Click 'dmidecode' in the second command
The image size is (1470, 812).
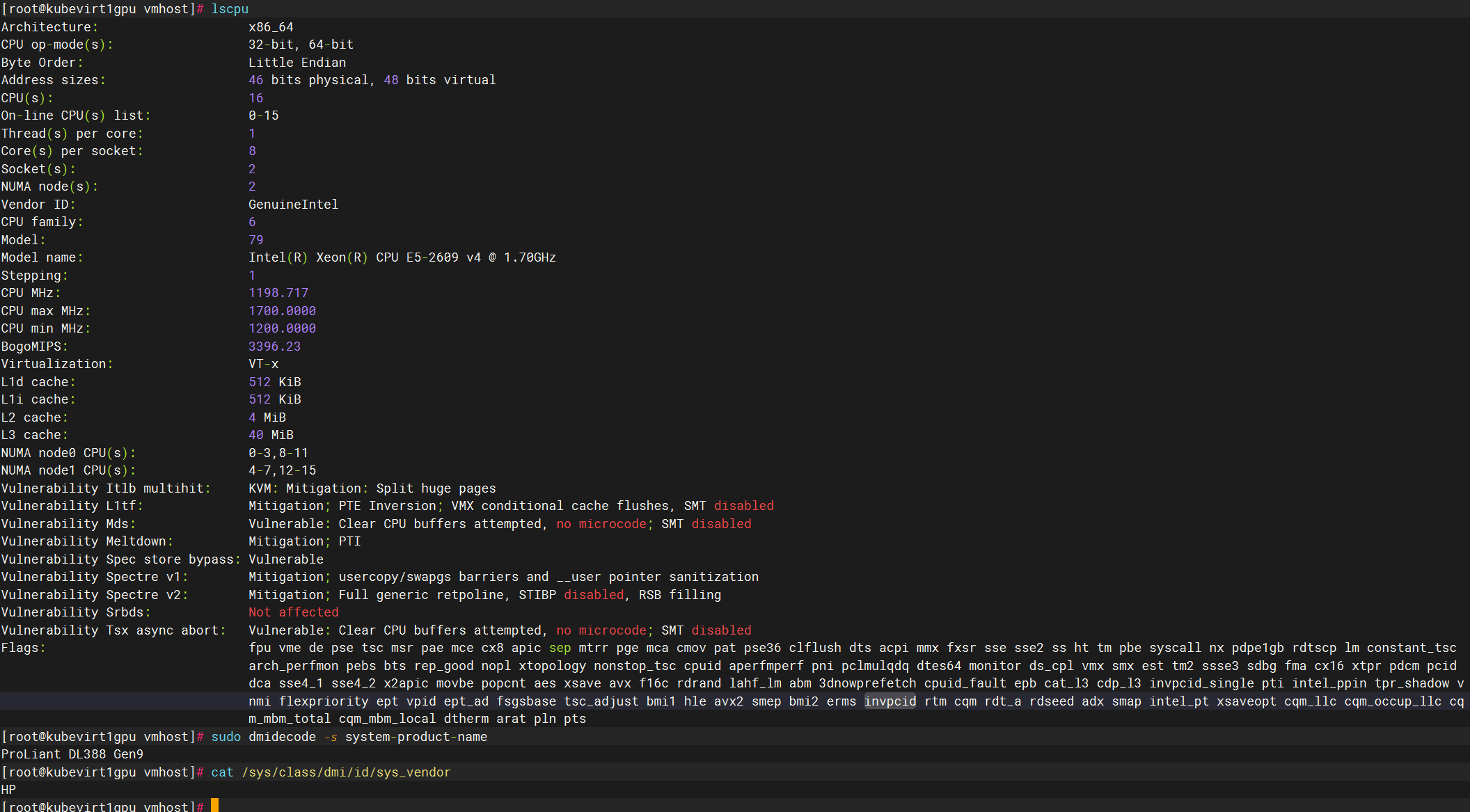pos(282,737)
